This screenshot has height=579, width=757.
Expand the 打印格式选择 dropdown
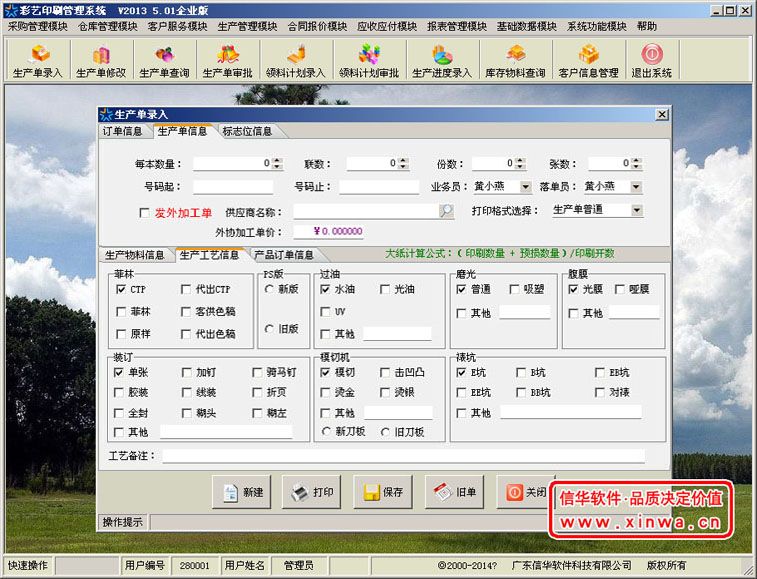pos(637,211)
